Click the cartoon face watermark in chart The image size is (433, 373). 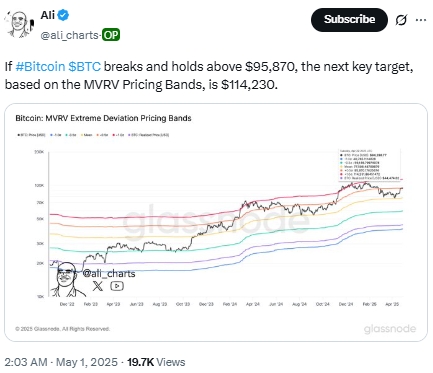coord(67,279)
